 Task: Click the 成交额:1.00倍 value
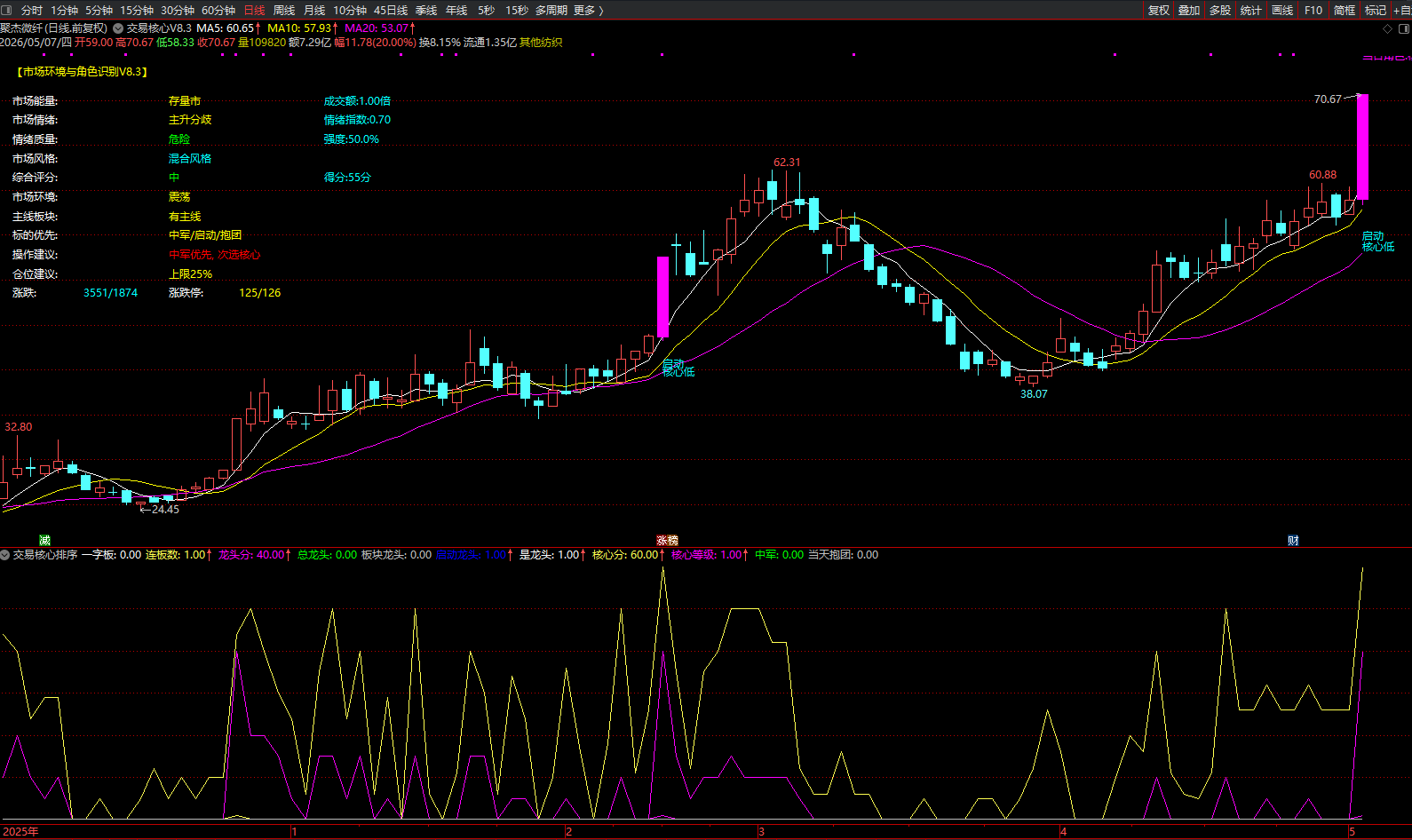[357, 101]
